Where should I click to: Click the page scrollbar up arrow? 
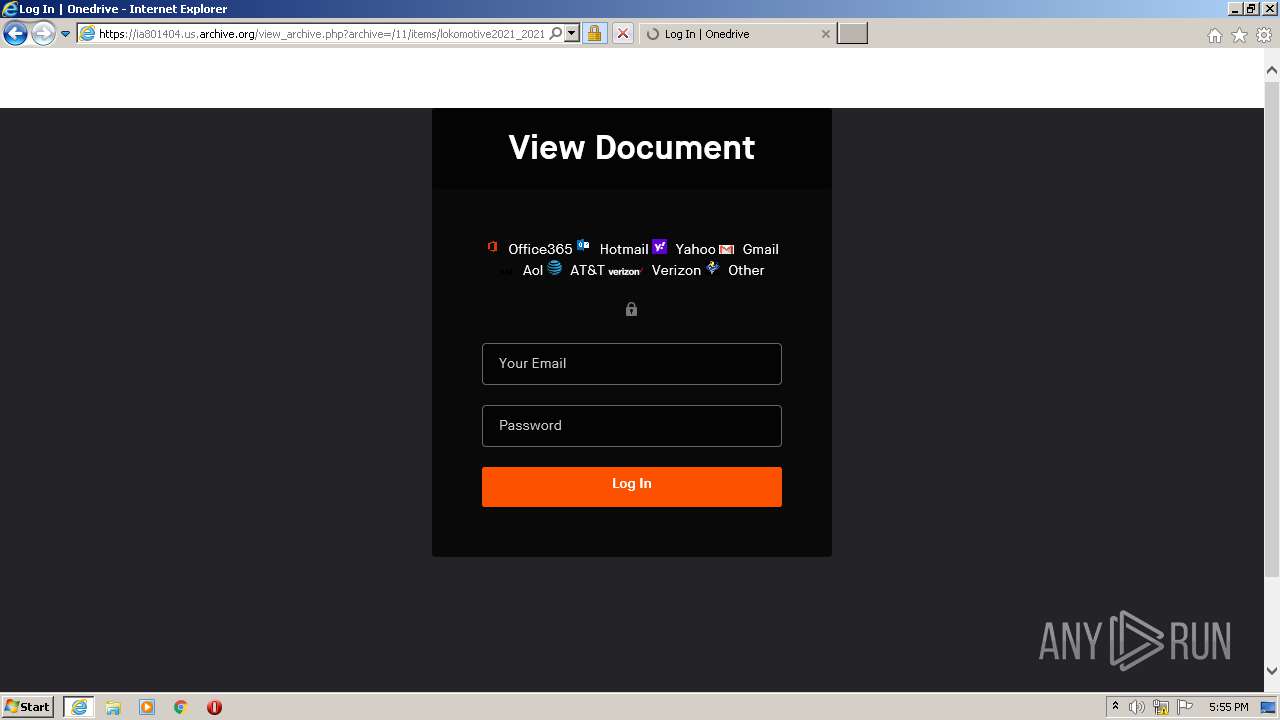coord(1272,71)
